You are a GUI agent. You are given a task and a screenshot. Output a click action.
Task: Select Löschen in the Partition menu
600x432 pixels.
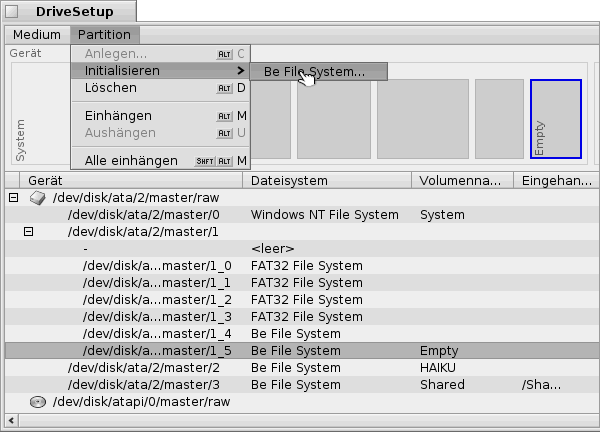110,88
